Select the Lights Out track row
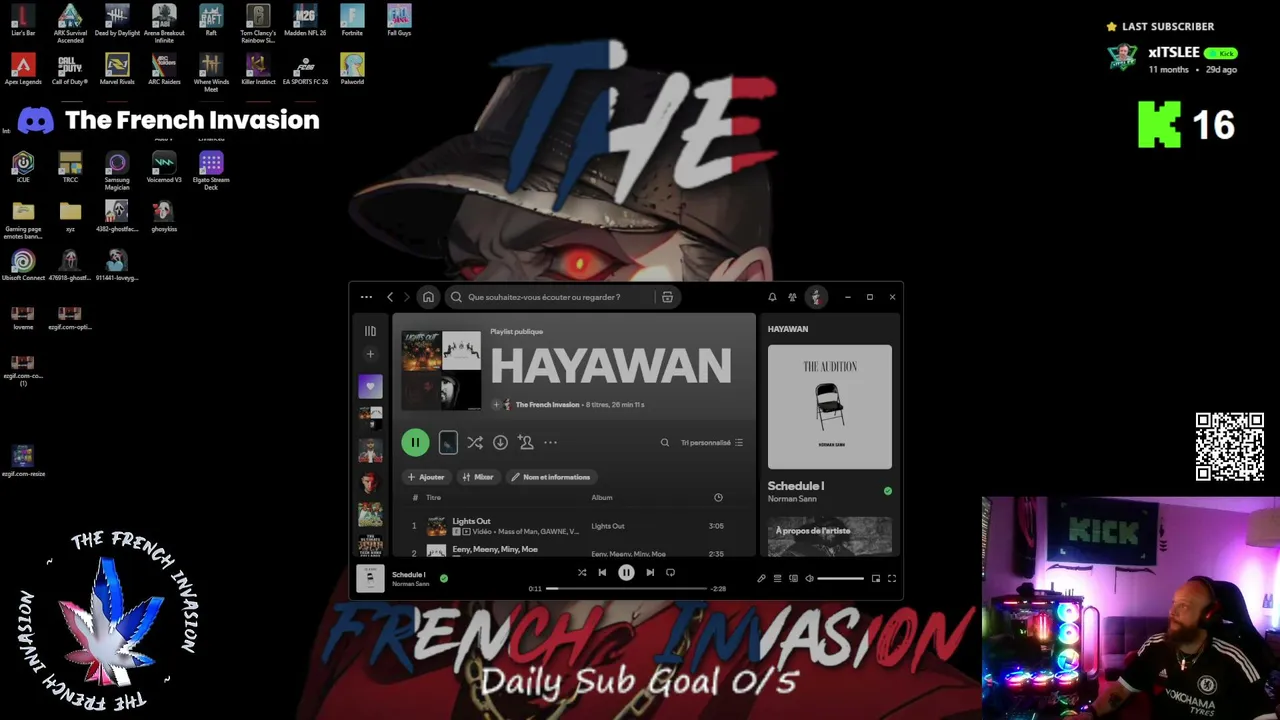 click(574, 526)
